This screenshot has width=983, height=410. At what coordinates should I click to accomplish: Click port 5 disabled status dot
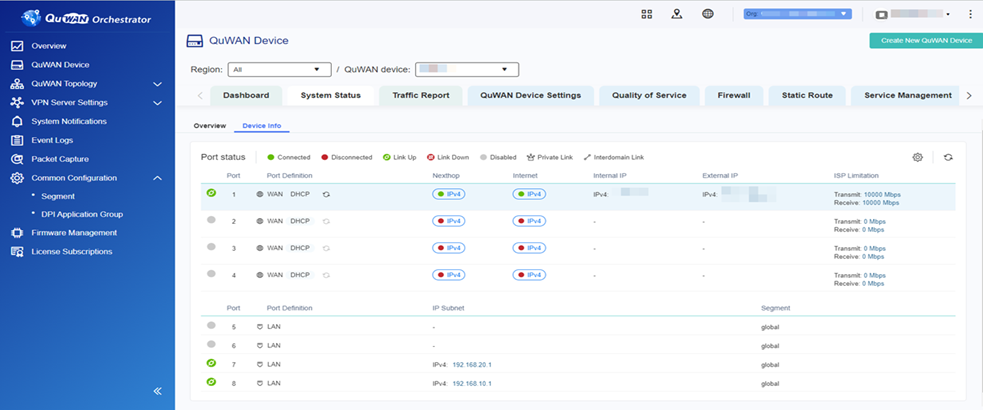pos(211,325)
